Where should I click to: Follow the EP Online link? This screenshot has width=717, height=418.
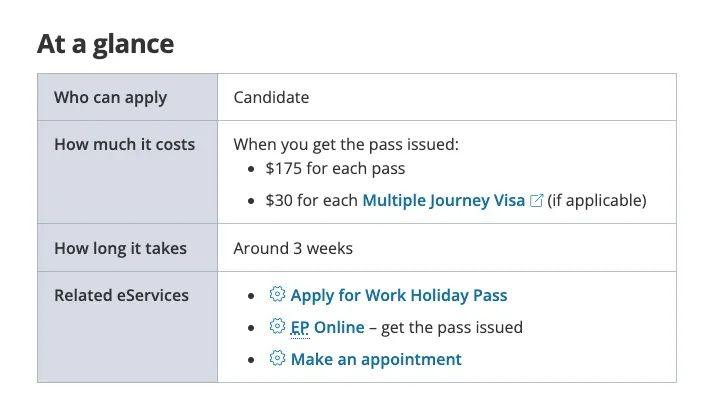click(x=327, y=328)
